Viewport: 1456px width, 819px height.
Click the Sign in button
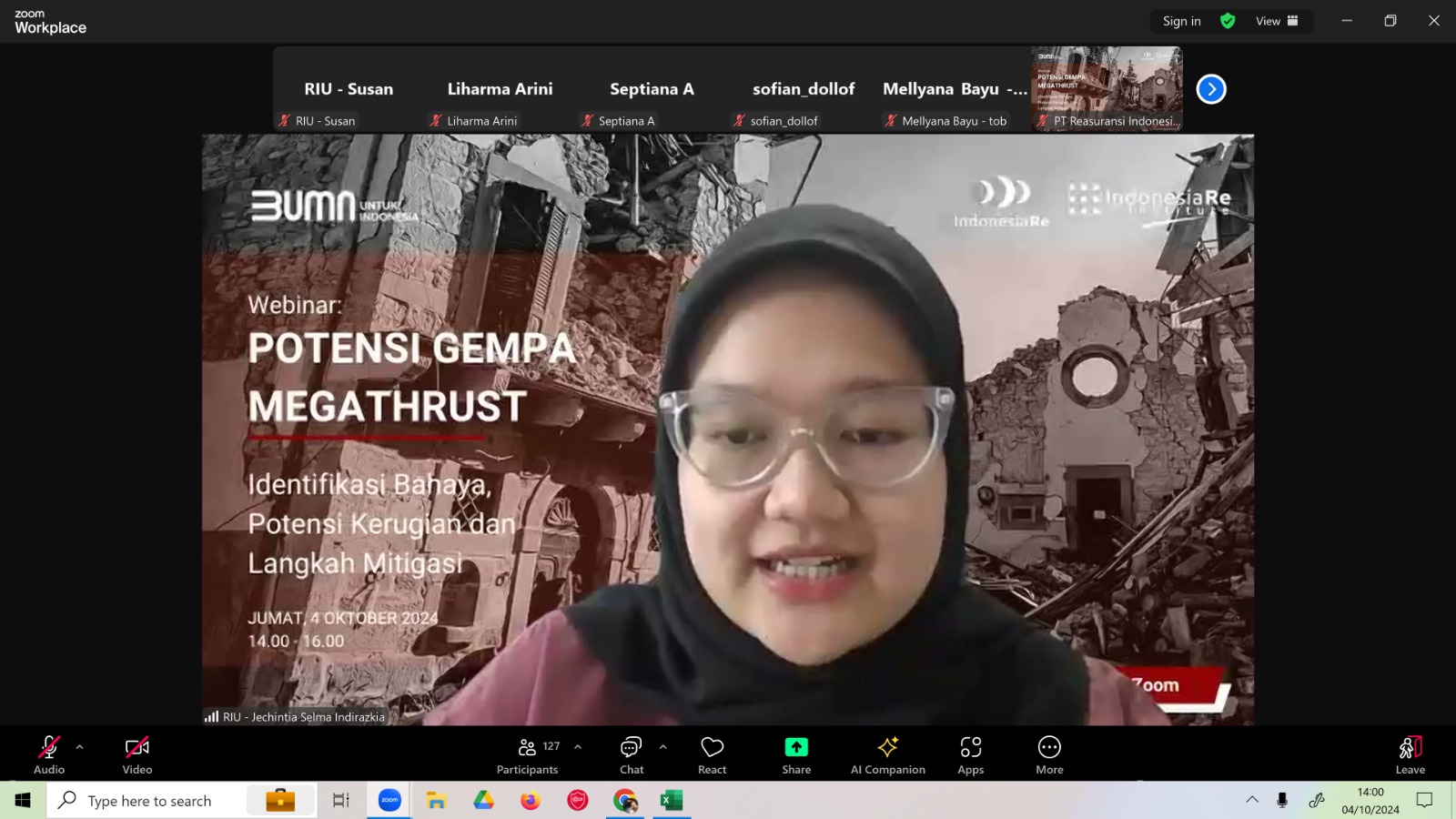tap(1182, 21)
